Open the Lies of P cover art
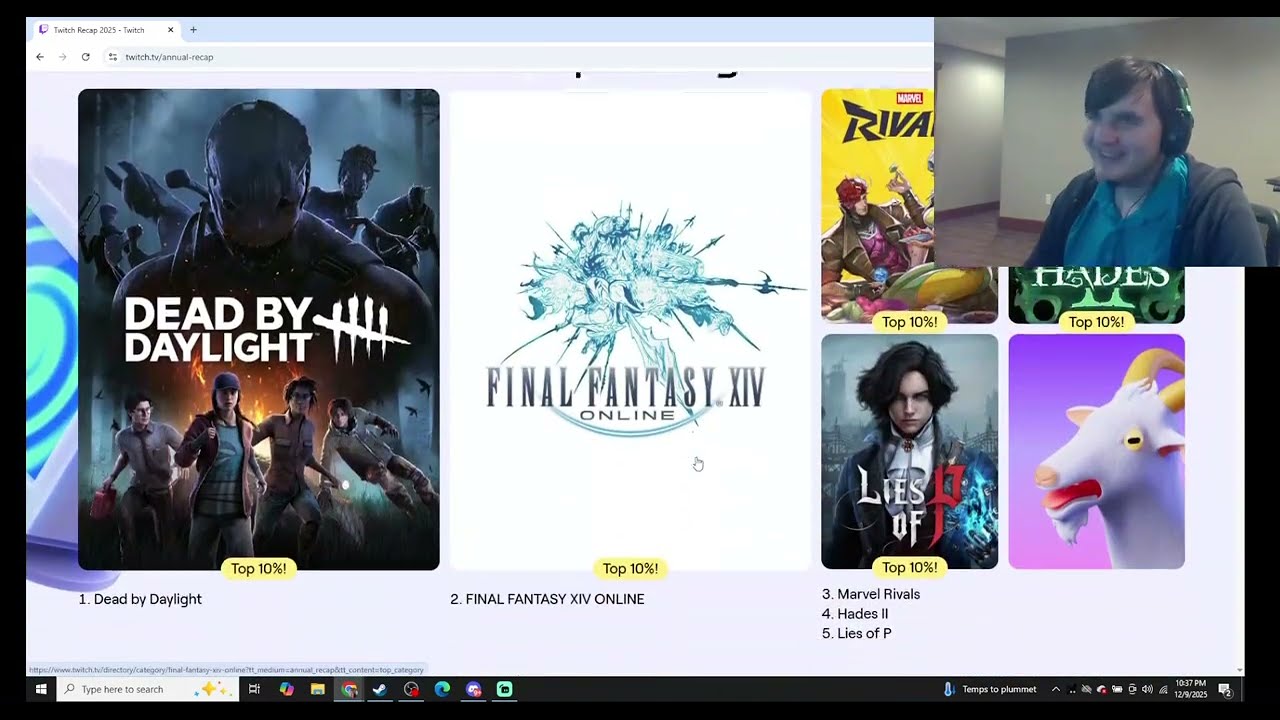This screenshot has height=720, width=1280. [909, 451]
